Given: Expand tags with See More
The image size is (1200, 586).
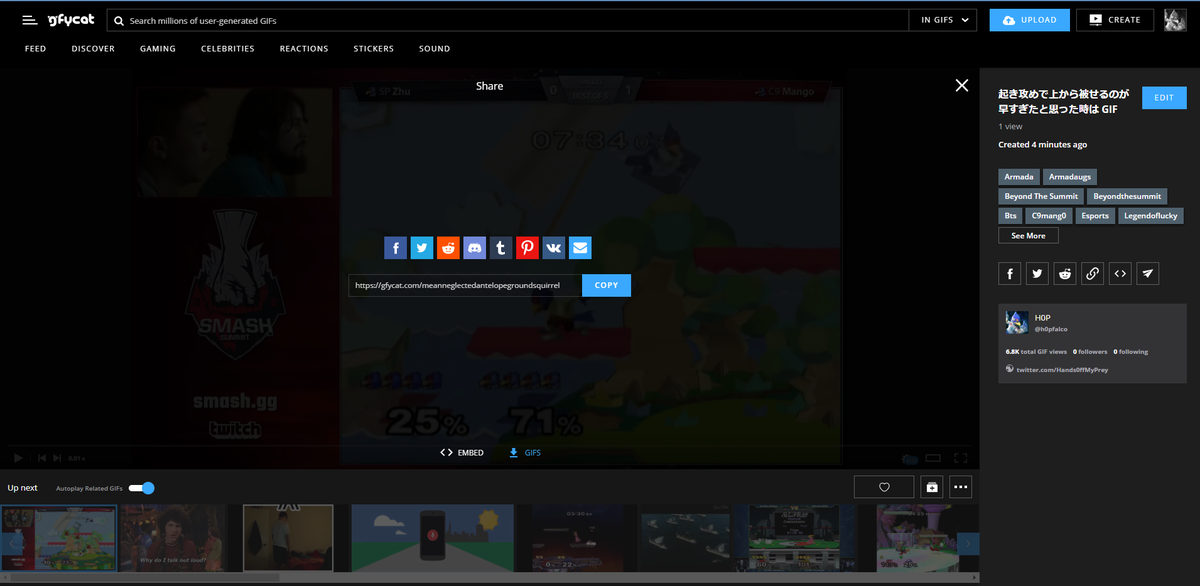Looking at the screenshot, I should pyautogui.click(x=1028, y=236).
